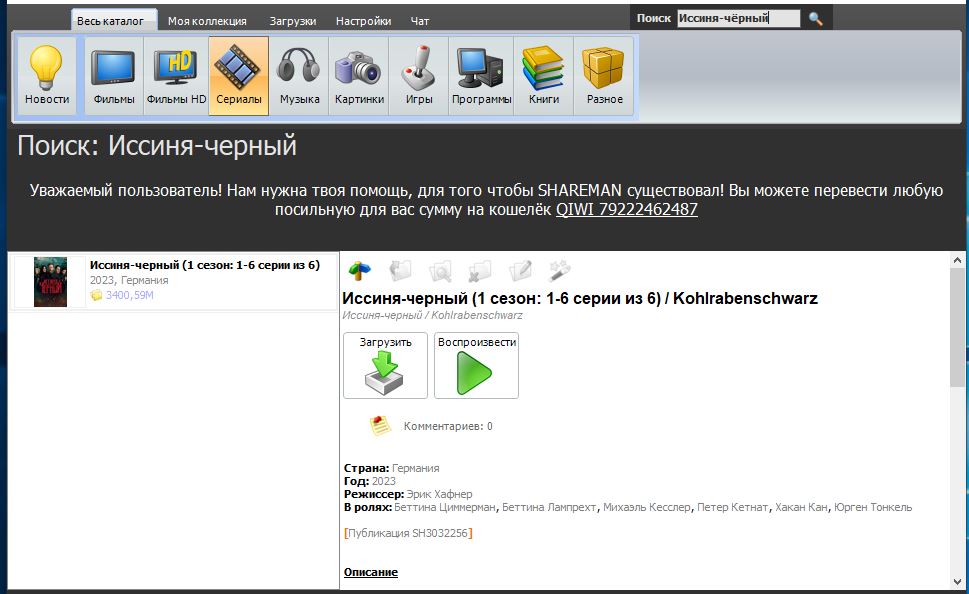Open the Игры joystick category
The width and height of the screenshot is (969, 594).
418,75
